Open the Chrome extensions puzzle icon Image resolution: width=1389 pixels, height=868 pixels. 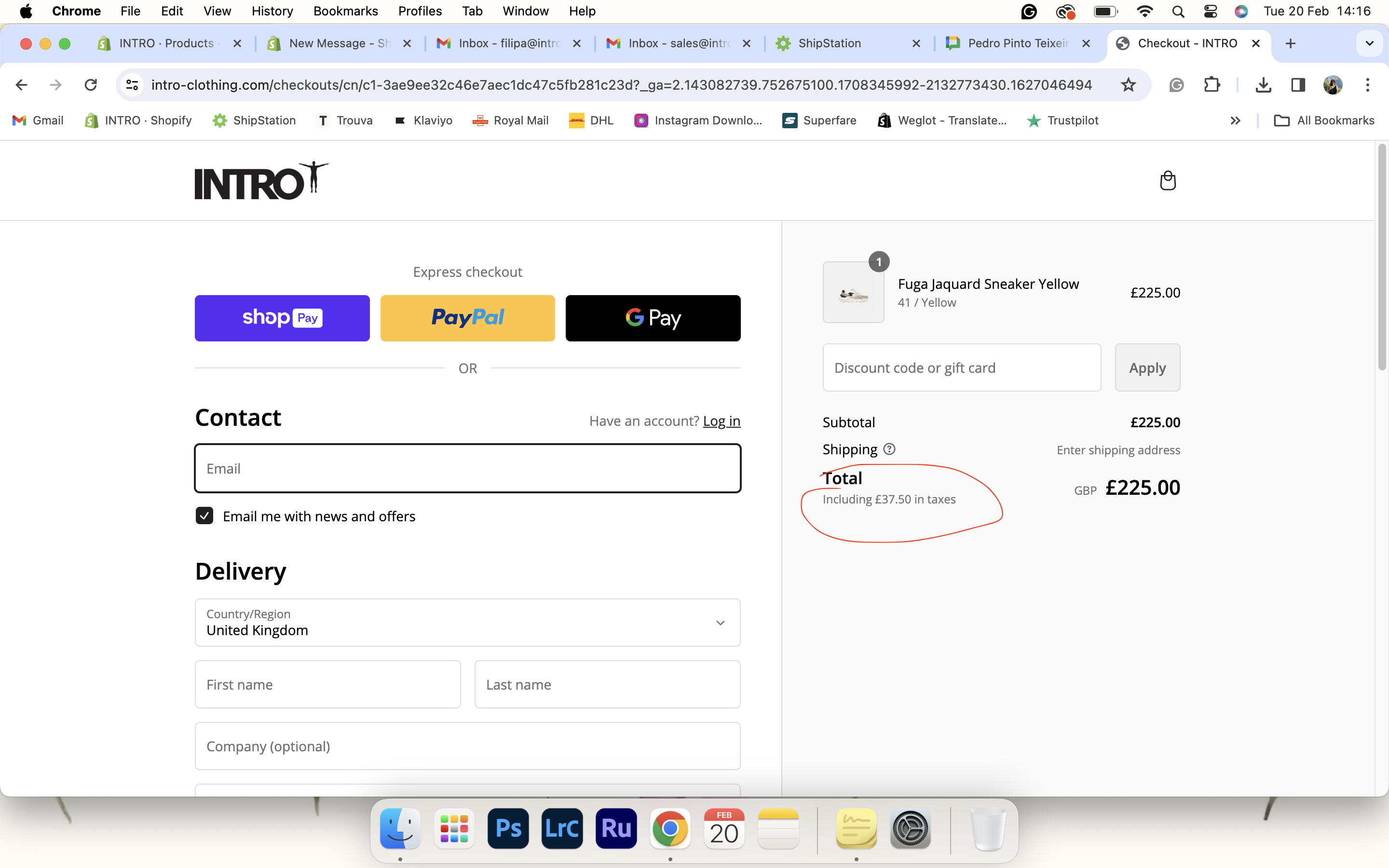coord(1211,85)
